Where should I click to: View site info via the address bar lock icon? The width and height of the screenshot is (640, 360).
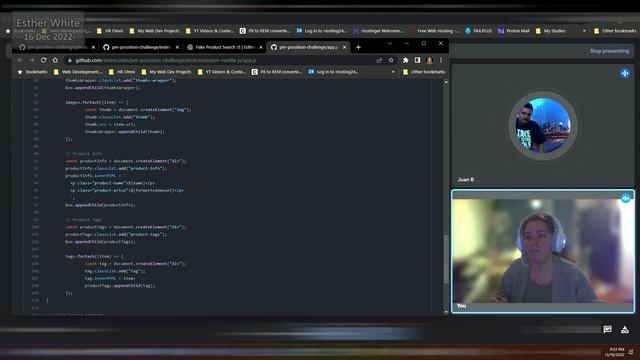tap(70, 60)
